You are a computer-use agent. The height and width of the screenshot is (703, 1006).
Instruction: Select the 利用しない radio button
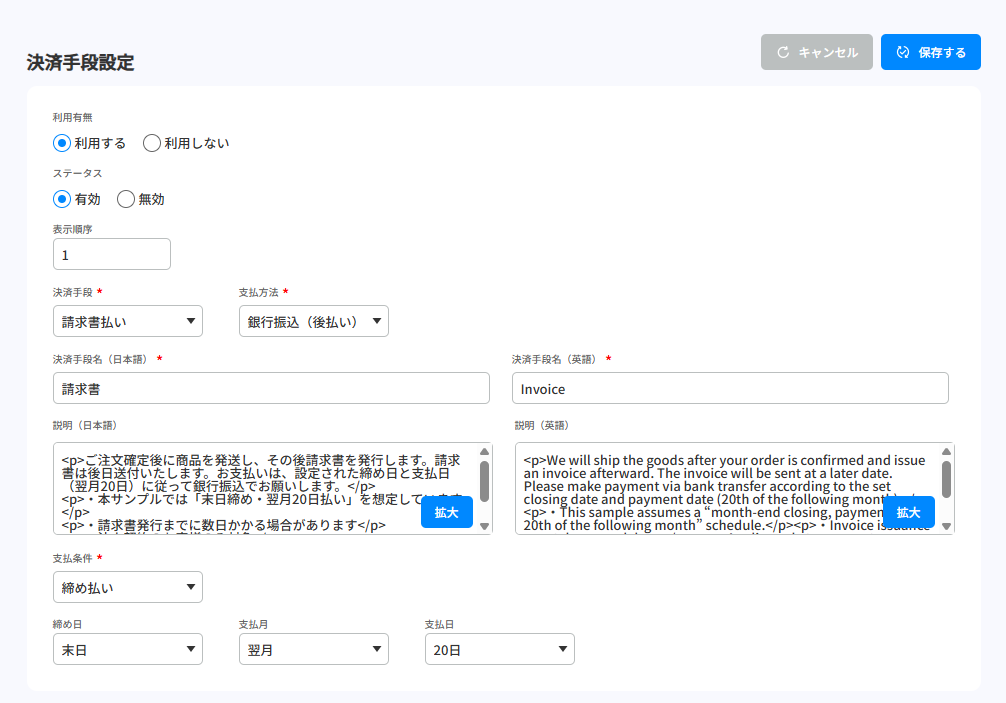[x=152, y=143]
